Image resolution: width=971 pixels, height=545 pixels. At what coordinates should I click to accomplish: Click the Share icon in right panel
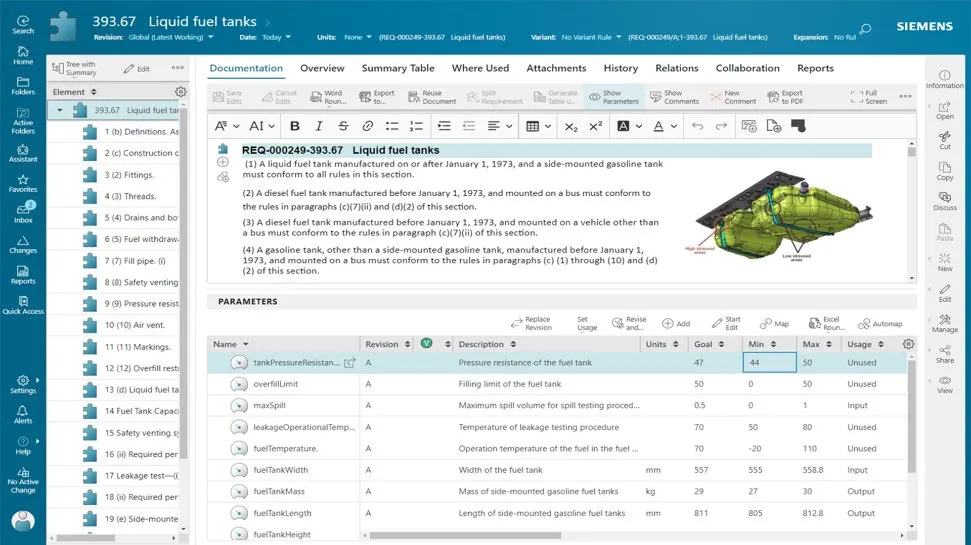click(944, 352)
